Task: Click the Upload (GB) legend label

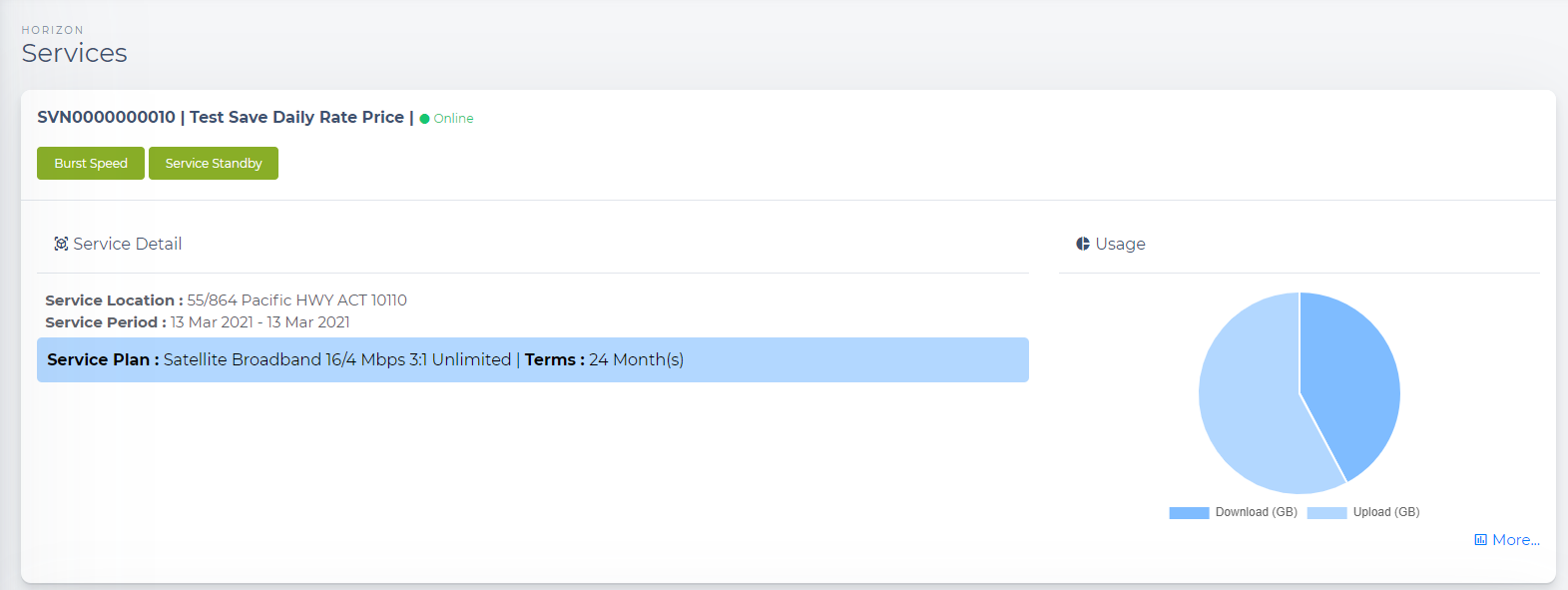Action: click(1385, 512)
